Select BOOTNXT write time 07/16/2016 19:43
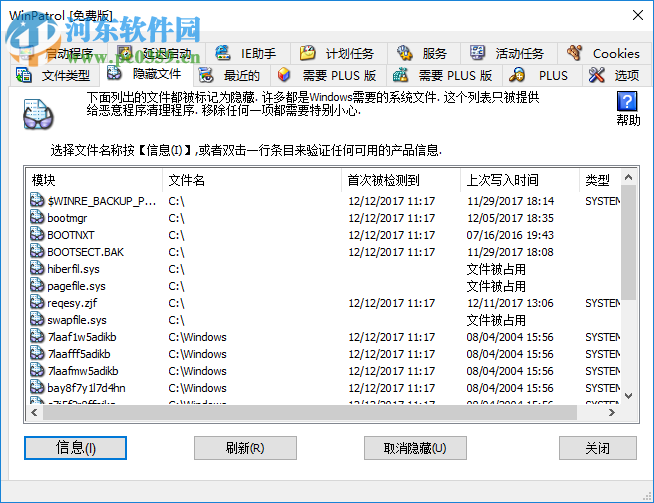Image resolution: width=654 pixels, height=503 pixels. click(x=510, y=235)
